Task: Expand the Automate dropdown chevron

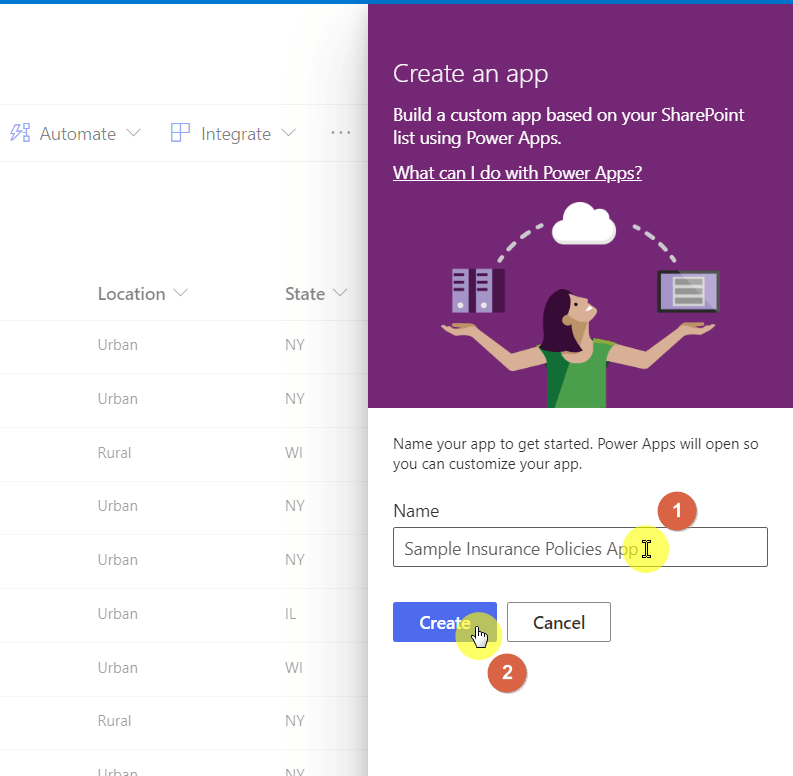Action: [x=134, y=133]
